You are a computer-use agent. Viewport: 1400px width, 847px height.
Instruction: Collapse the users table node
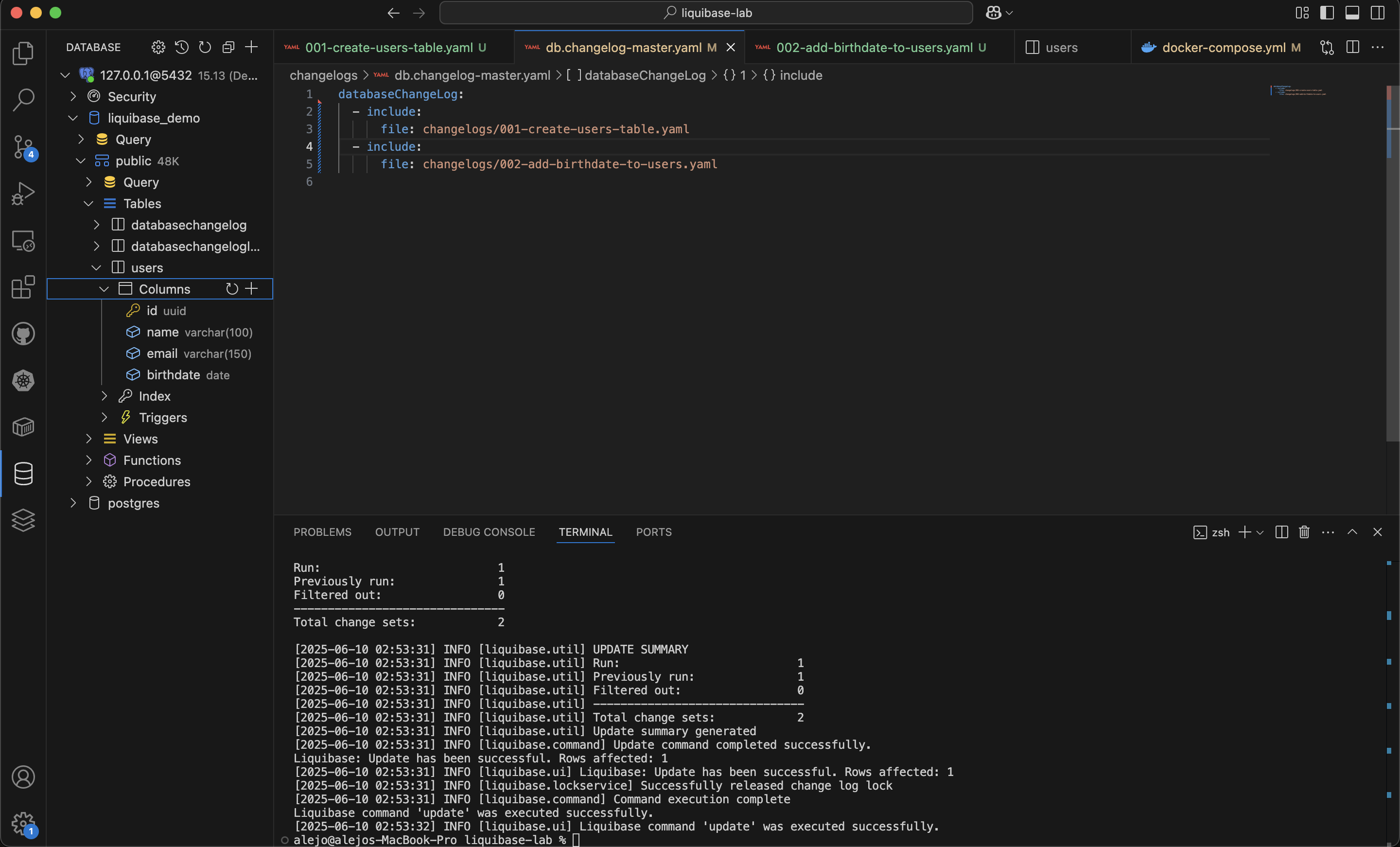tap(96, 268)
